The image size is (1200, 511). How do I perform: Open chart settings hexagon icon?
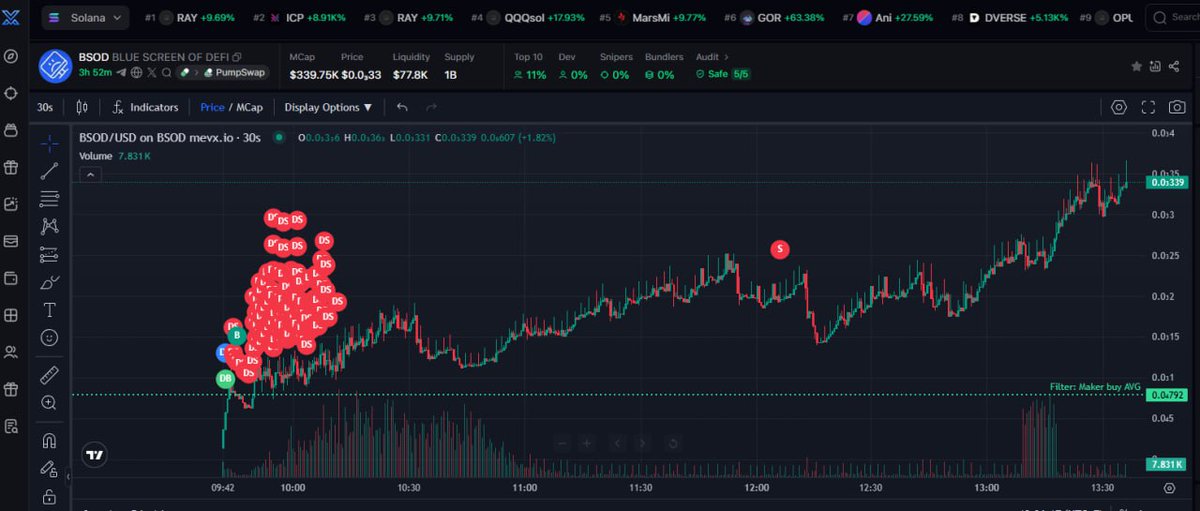(x=1119, y=107)
